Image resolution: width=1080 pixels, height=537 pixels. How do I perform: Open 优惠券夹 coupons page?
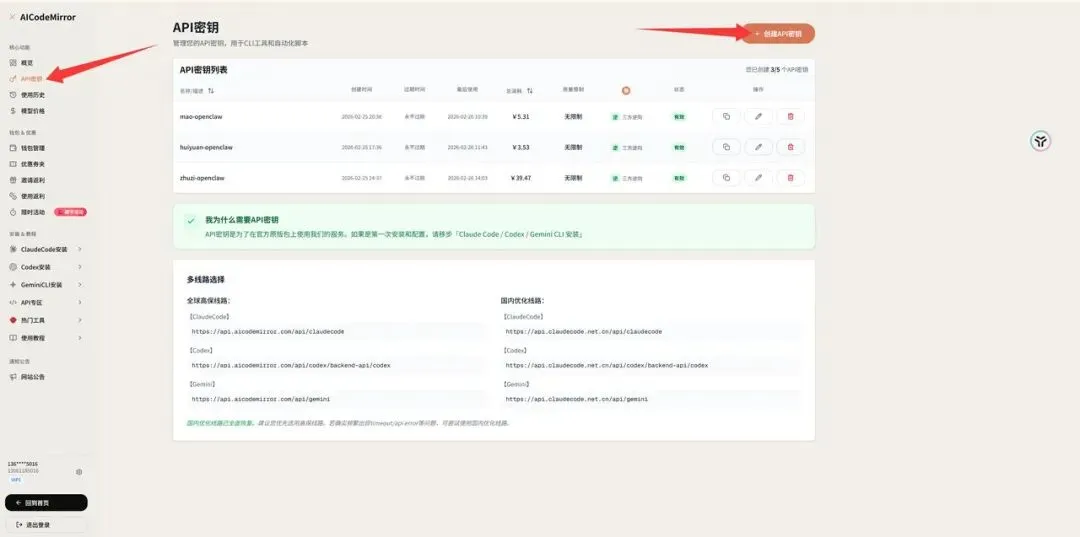click(33, 164)
